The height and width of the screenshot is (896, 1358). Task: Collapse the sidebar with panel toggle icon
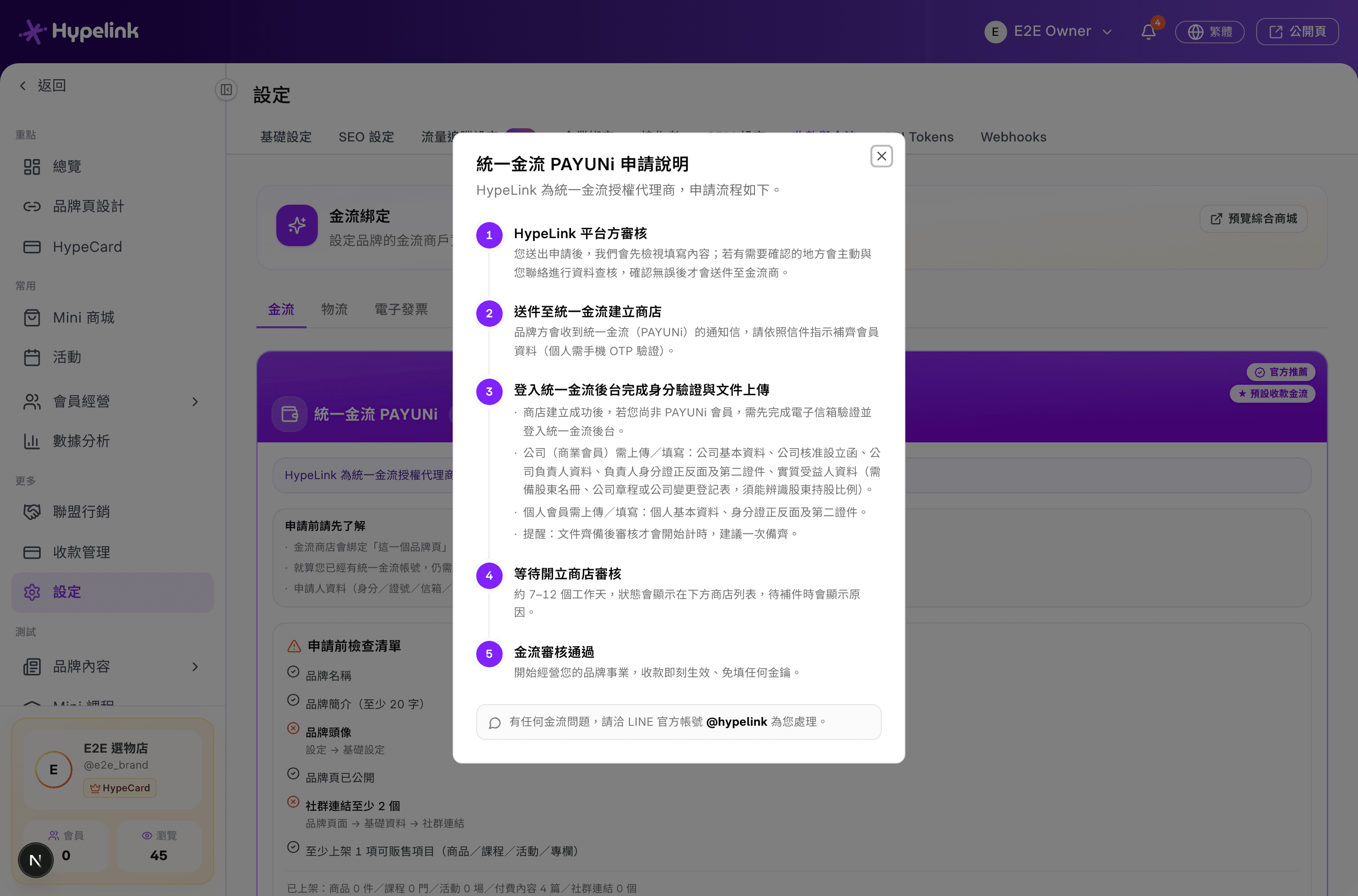(226, 90)
